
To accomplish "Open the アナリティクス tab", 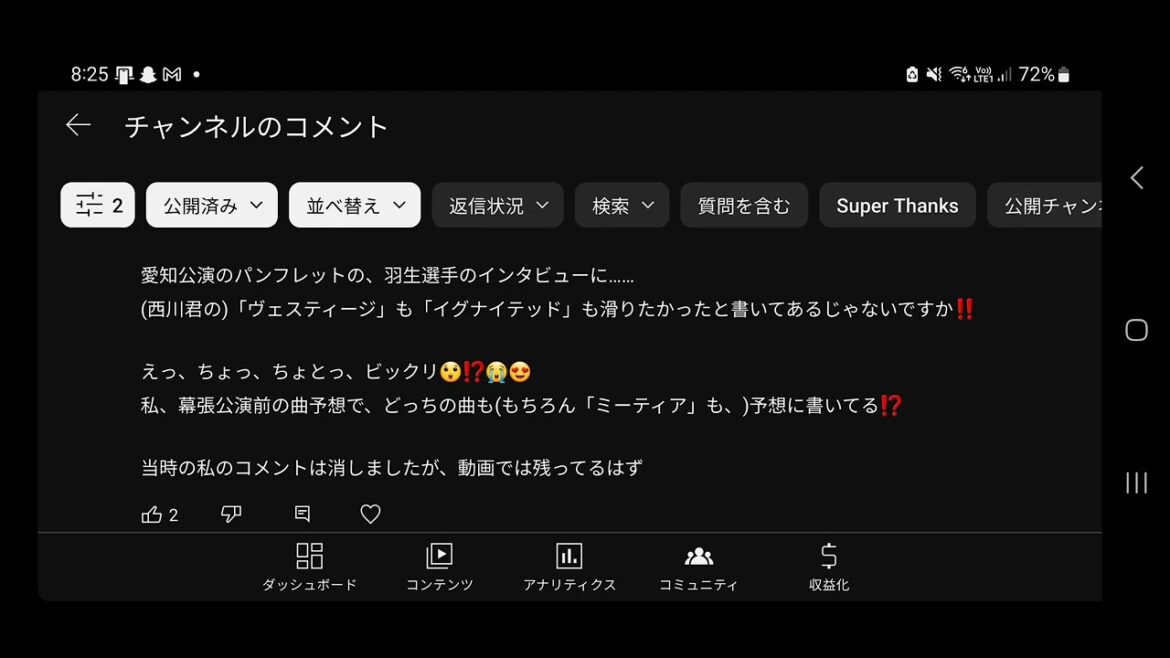I will coord(569,567).
